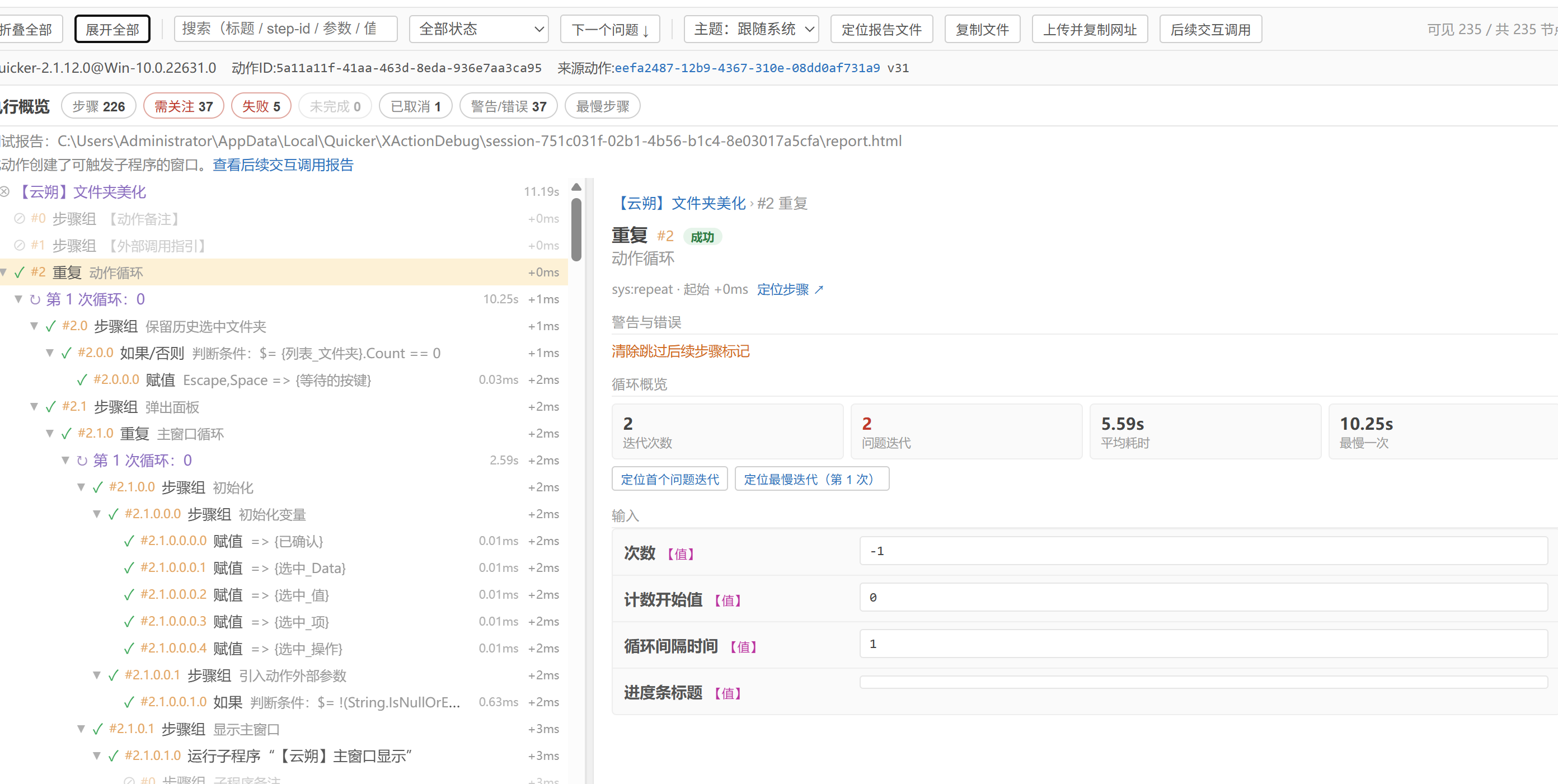Click the 次数 value field showing -1
This screenshot has height=784, width=1558.
click(1203, 551)
